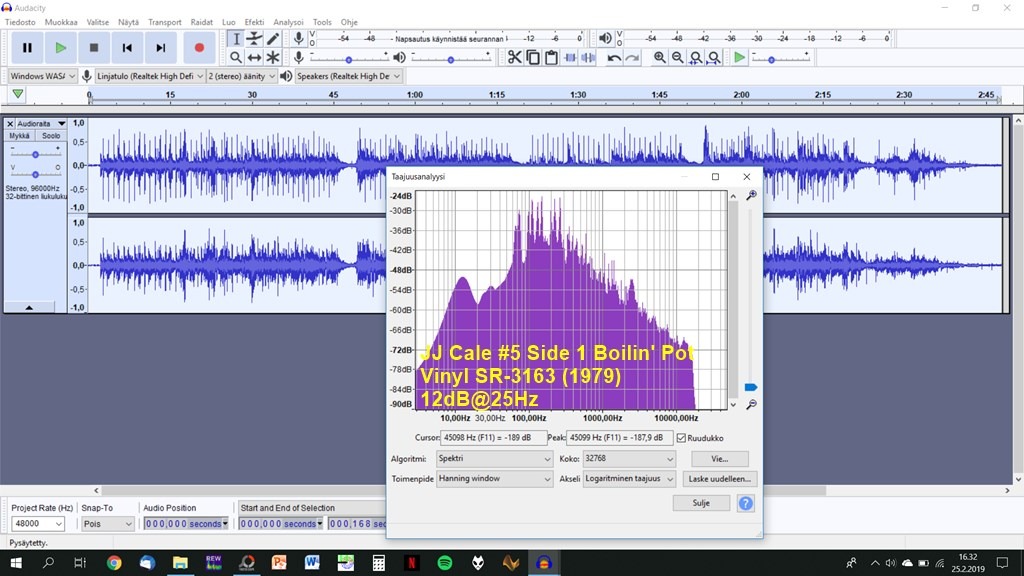Open the Linjatulo recording device dropdown

(x=150, y=76)
